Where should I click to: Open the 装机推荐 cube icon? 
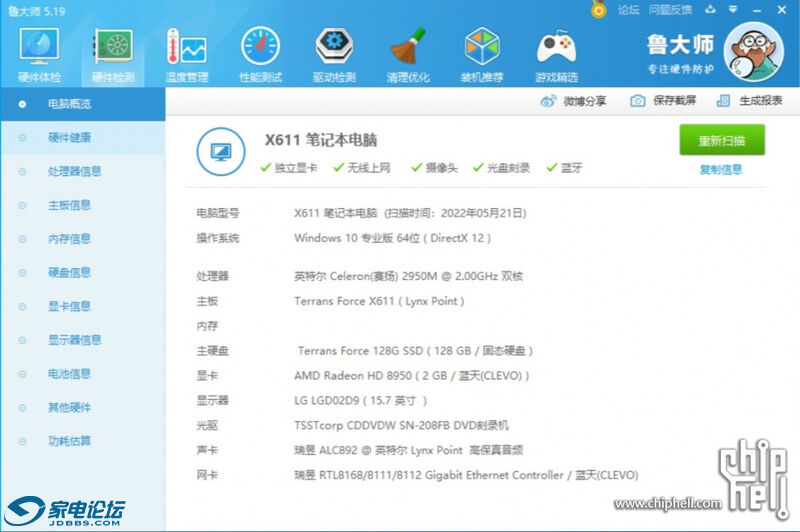pyautogui.click(x=482, y=46)
